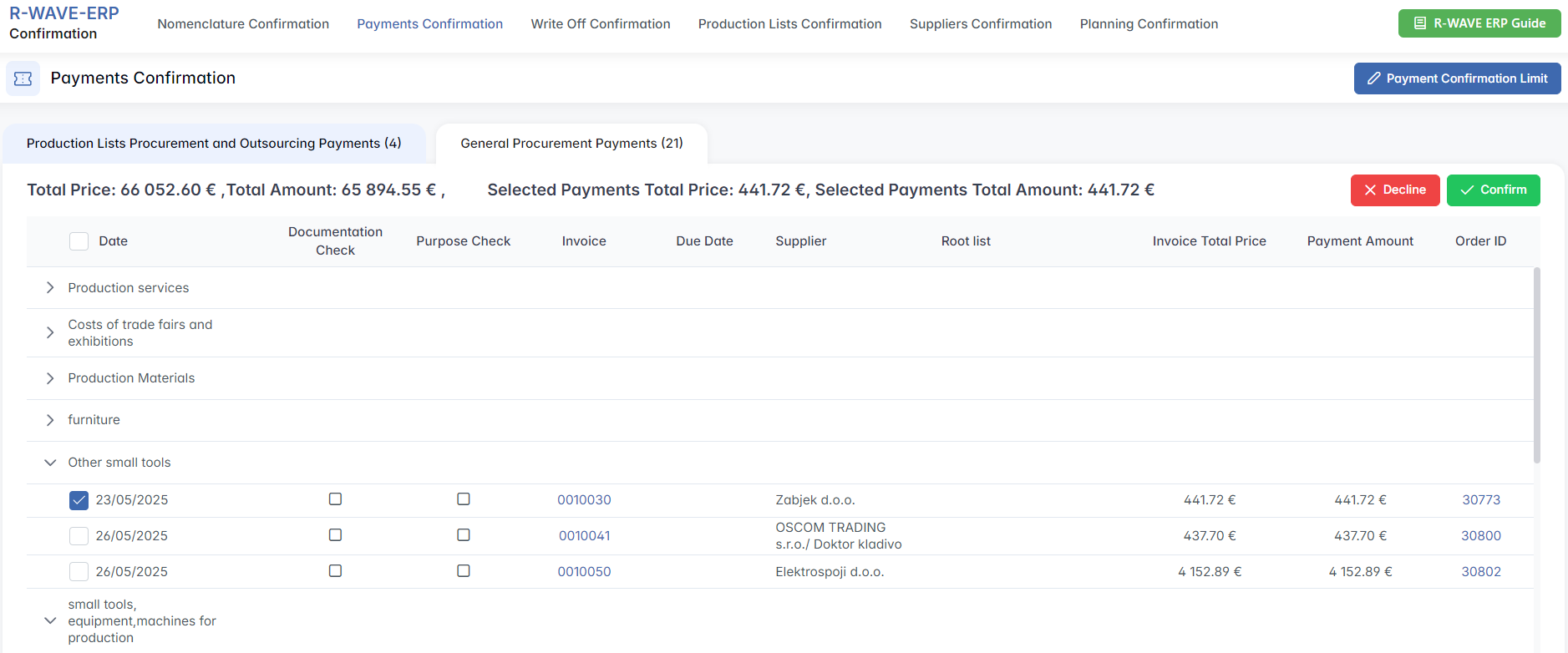Select all payments with the header checkbox
The image size is (1568, 653).
tap(79, 241)
